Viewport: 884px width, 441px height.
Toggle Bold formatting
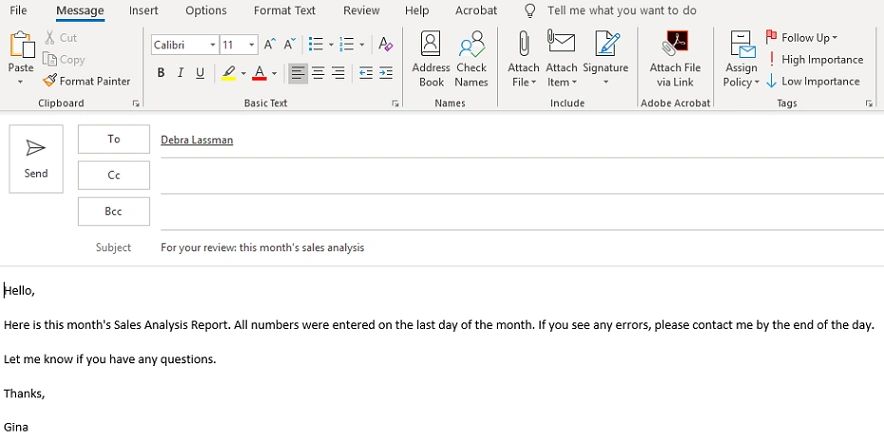click(161, 73)
